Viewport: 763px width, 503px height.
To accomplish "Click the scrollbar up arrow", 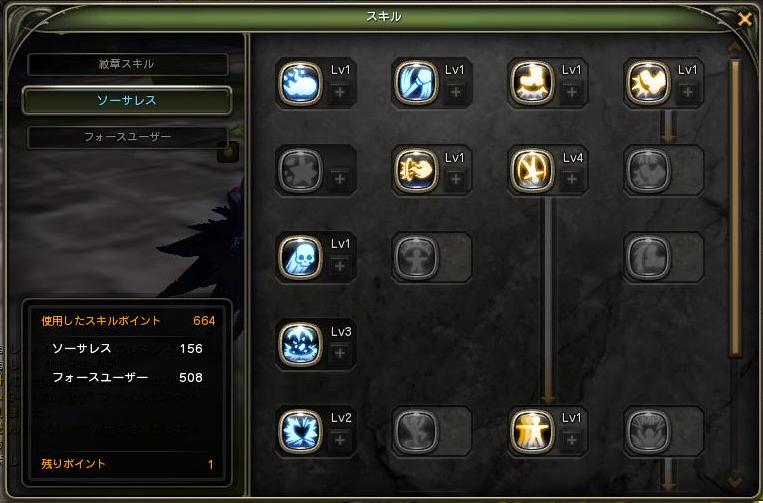I will pos(735,48).
